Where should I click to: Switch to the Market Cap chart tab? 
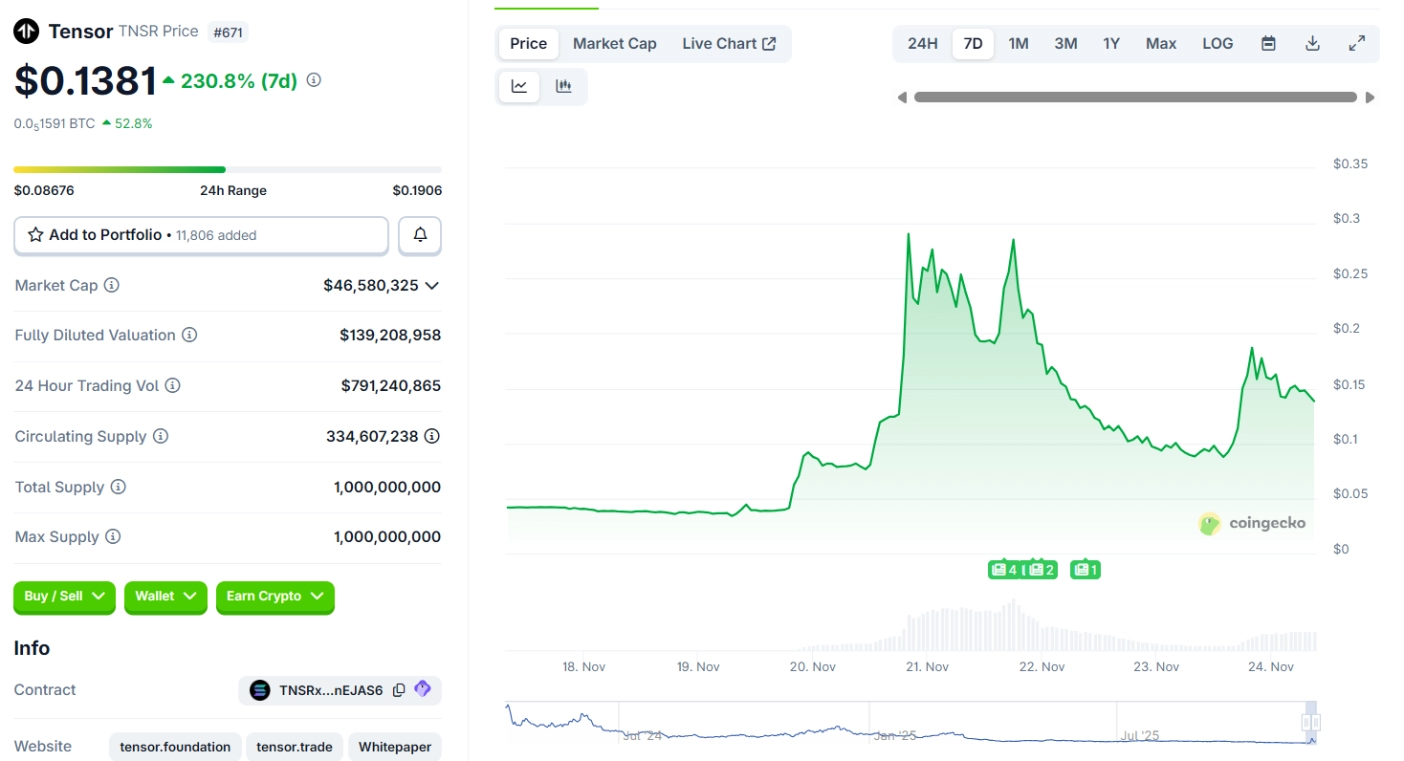(614, 43)
